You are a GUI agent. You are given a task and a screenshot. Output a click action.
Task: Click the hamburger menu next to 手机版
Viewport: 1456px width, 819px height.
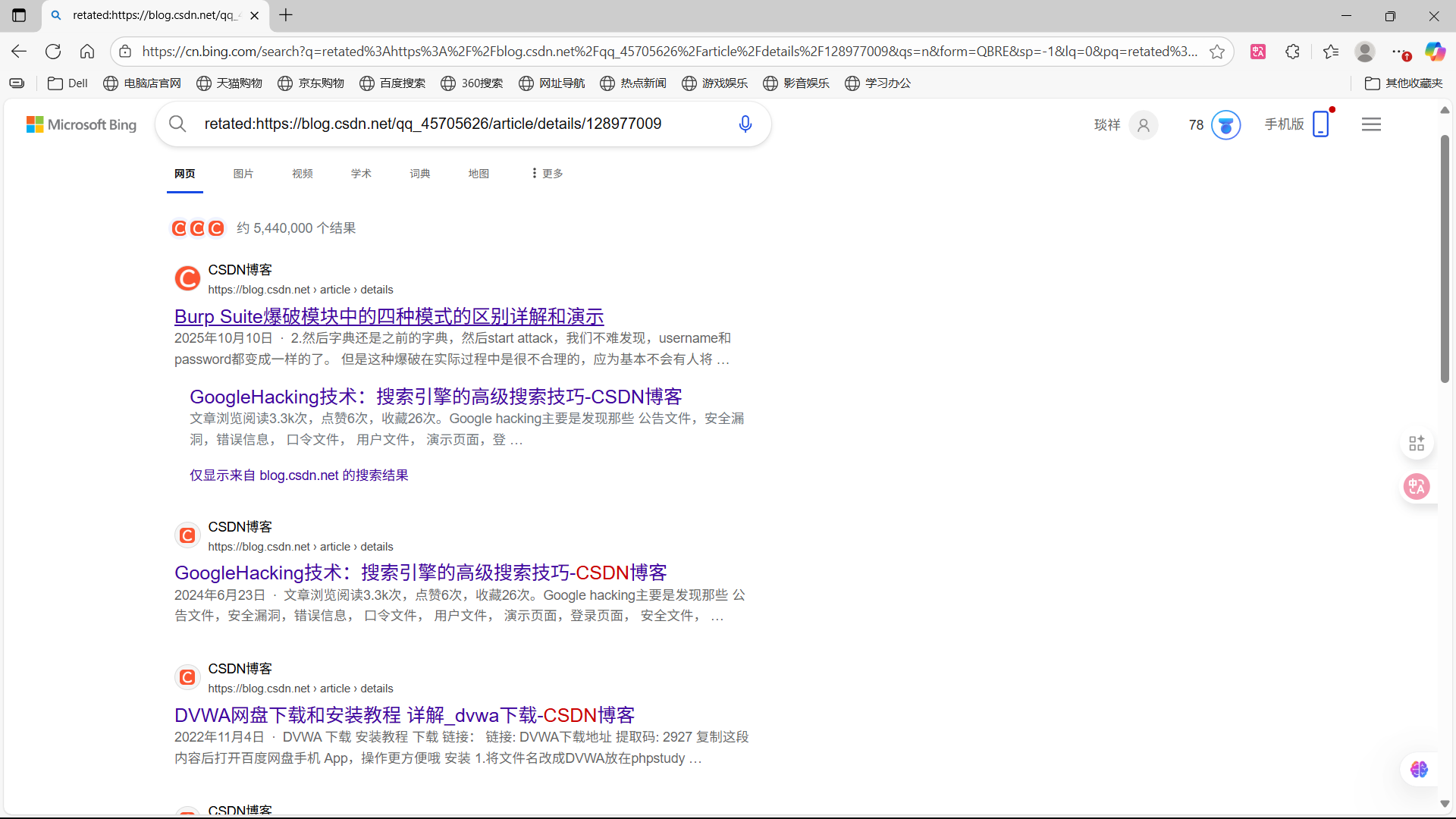[x=1371, y=124]
